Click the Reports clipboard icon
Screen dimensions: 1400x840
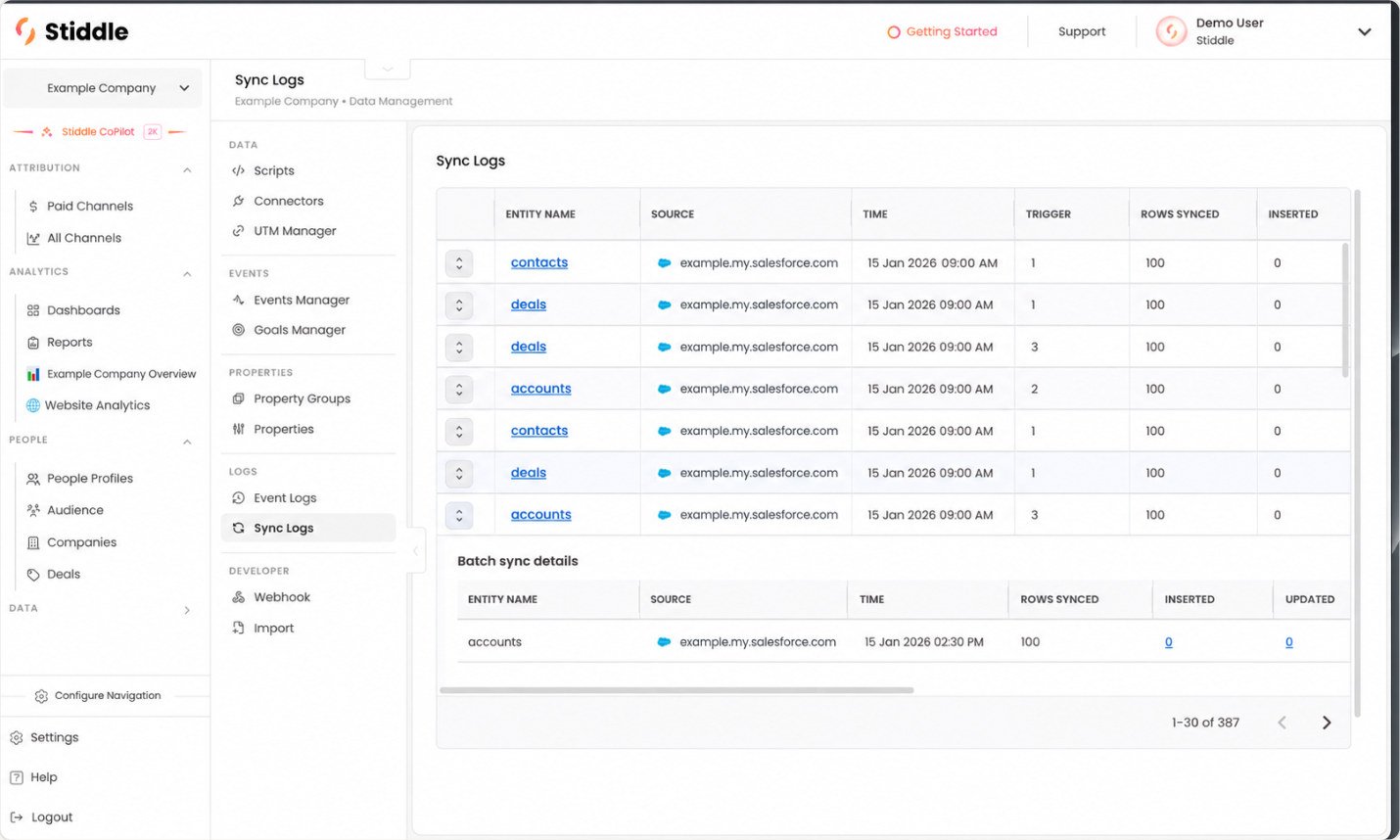33,343
